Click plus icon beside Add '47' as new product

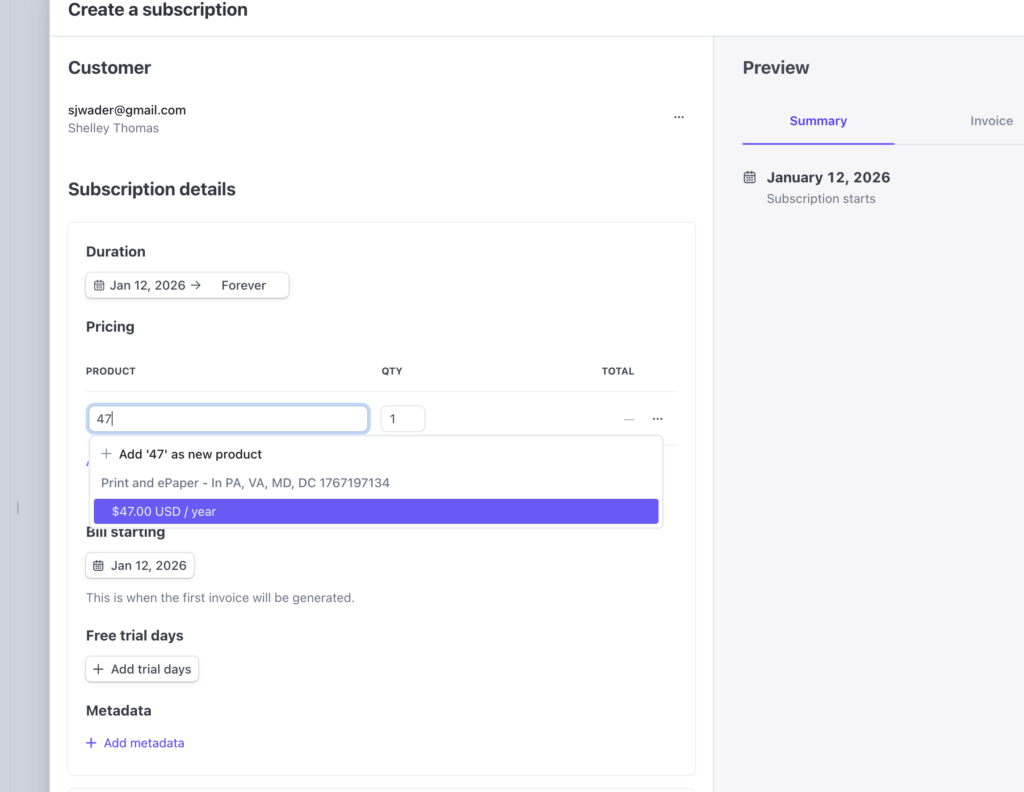(x=106, y=454)
